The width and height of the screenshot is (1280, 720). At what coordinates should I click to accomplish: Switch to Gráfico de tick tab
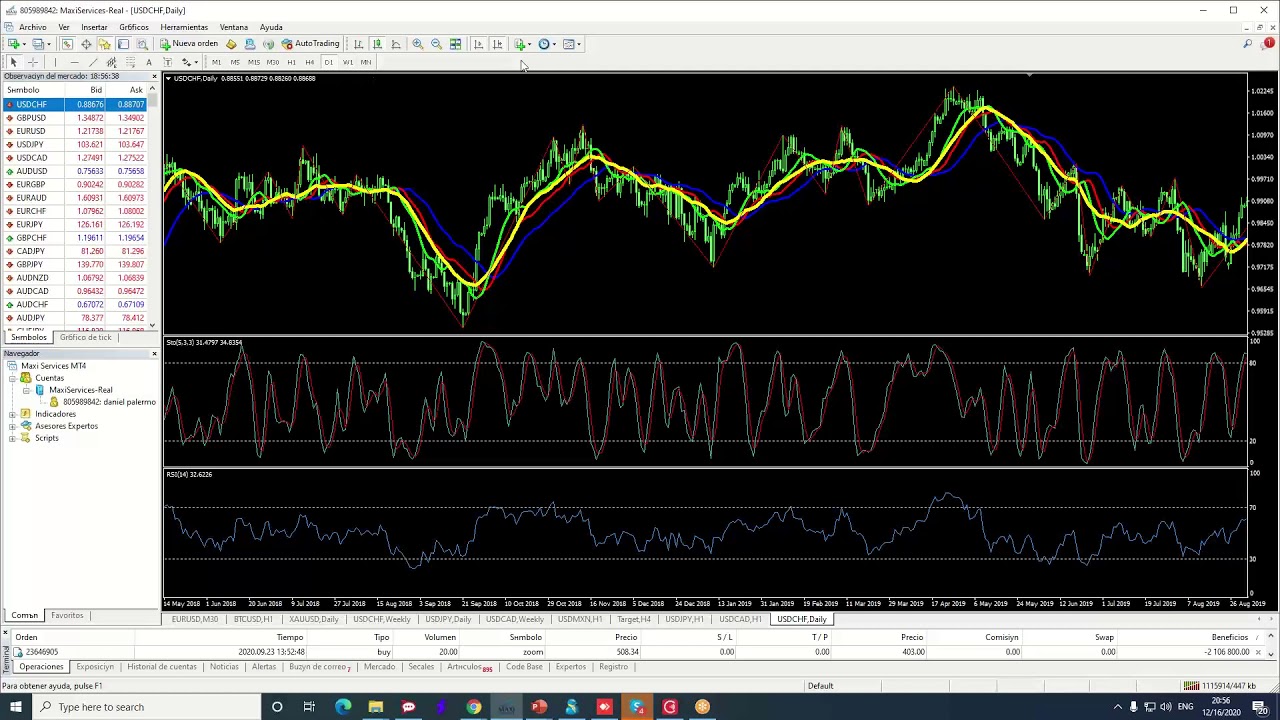[85, 338]
